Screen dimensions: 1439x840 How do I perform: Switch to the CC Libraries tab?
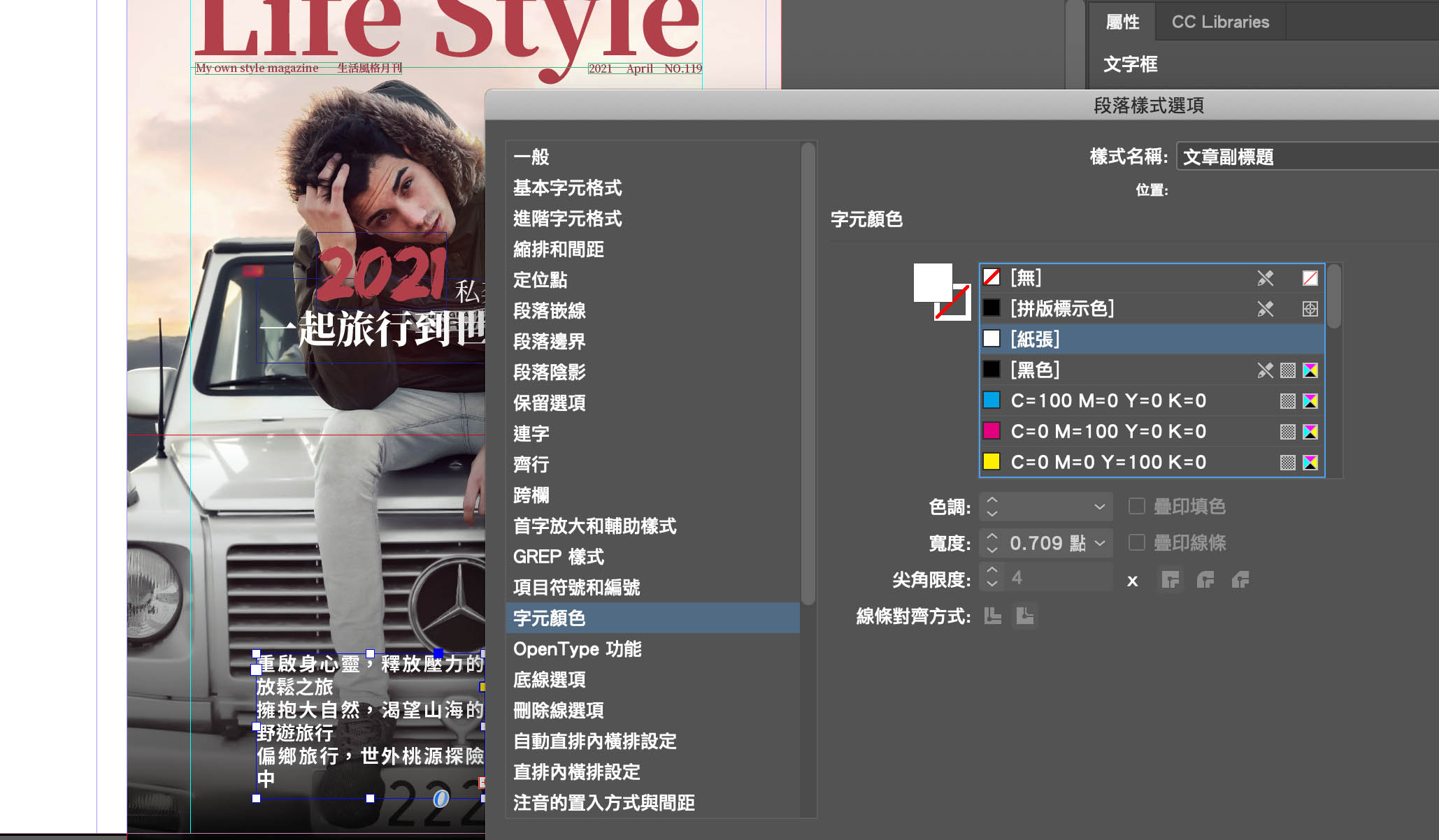(x=1219, y=22)
